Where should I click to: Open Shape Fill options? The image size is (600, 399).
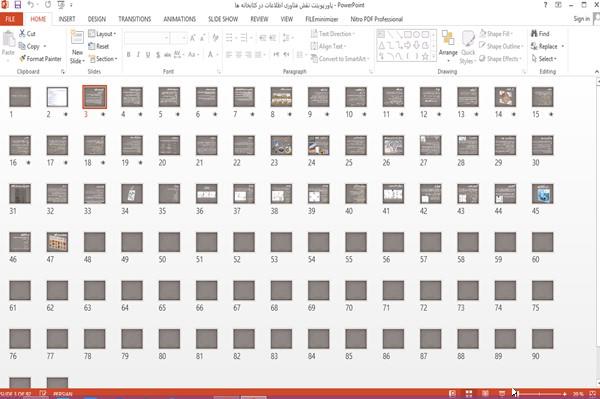496,34
